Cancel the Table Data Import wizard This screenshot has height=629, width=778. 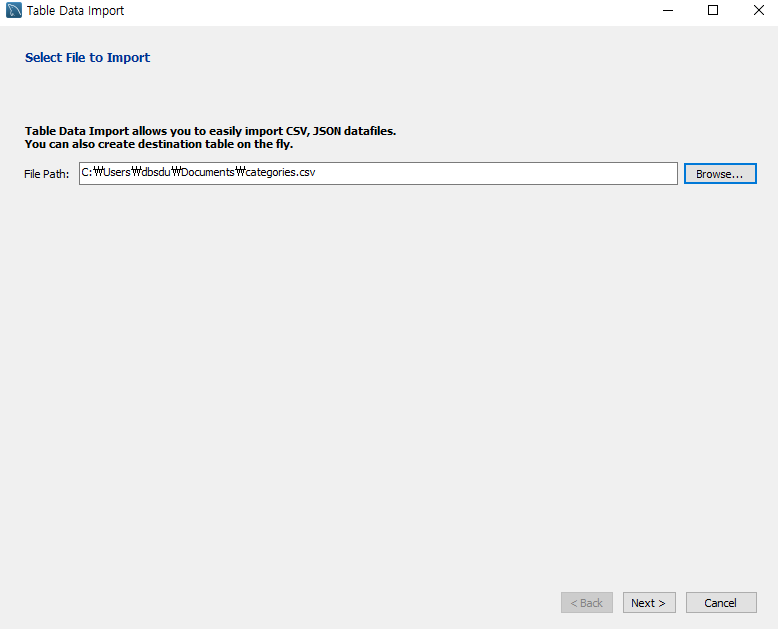tap(721, 603)
